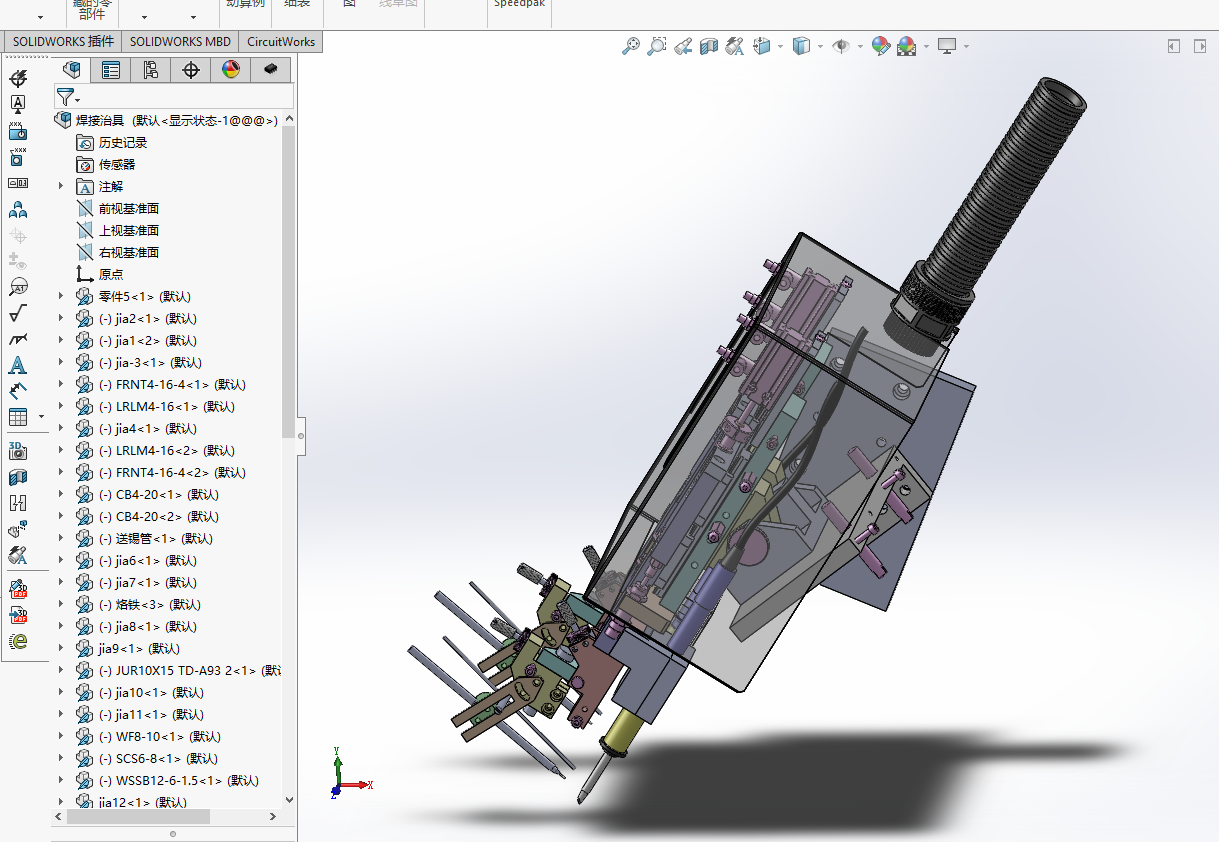Image resolution: width=1219 pixels, height=842 pixels.
Task: Open the ConfigurationManager panel tab
Action: (x=150, y=70)
